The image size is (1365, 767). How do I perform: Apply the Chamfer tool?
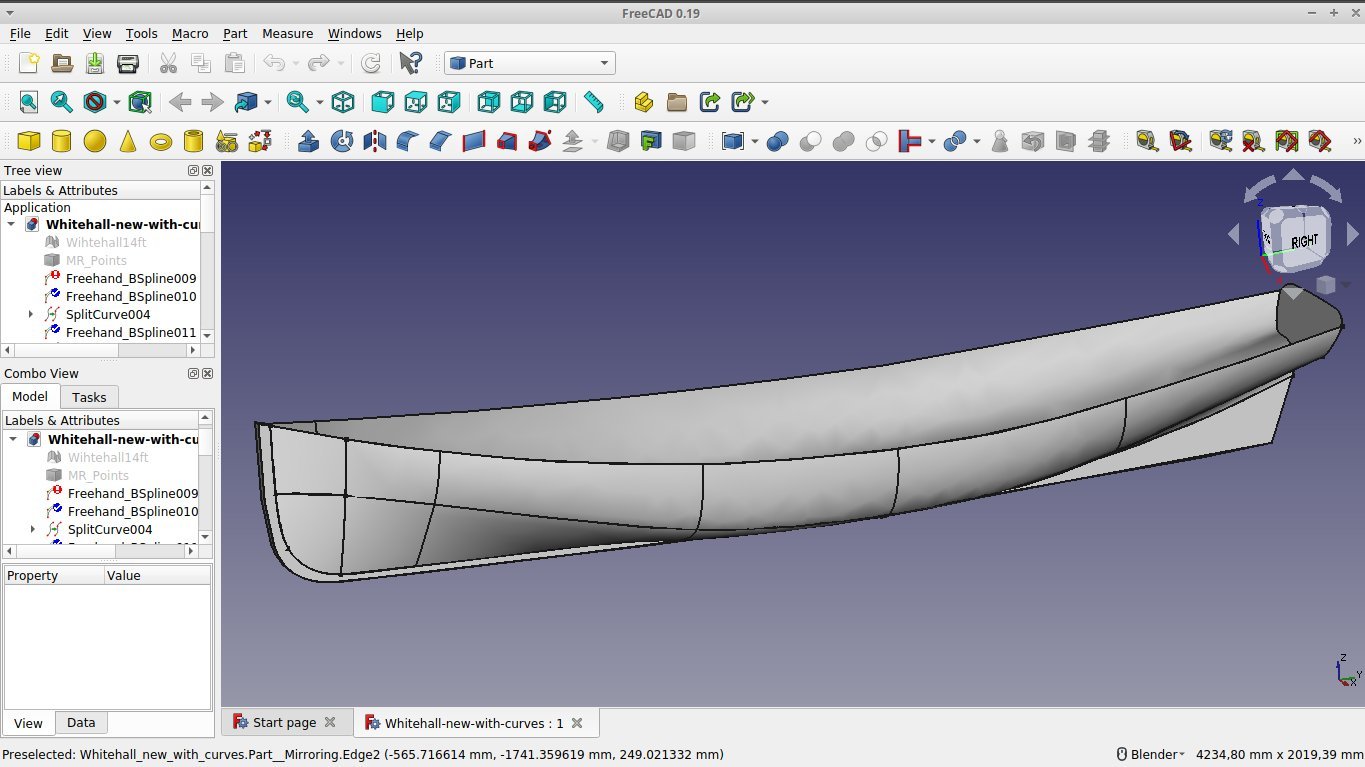[441, 141]
